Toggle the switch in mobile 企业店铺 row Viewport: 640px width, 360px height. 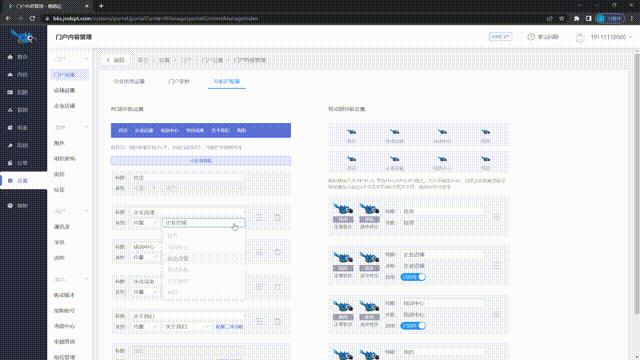pos(413,277)
